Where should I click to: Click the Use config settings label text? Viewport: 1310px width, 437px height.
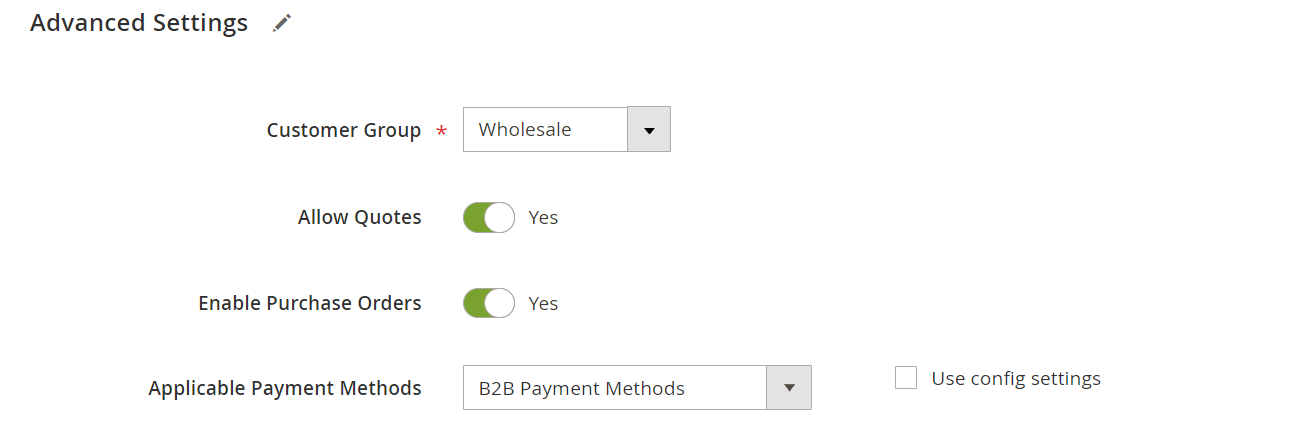pos(1016,378)
